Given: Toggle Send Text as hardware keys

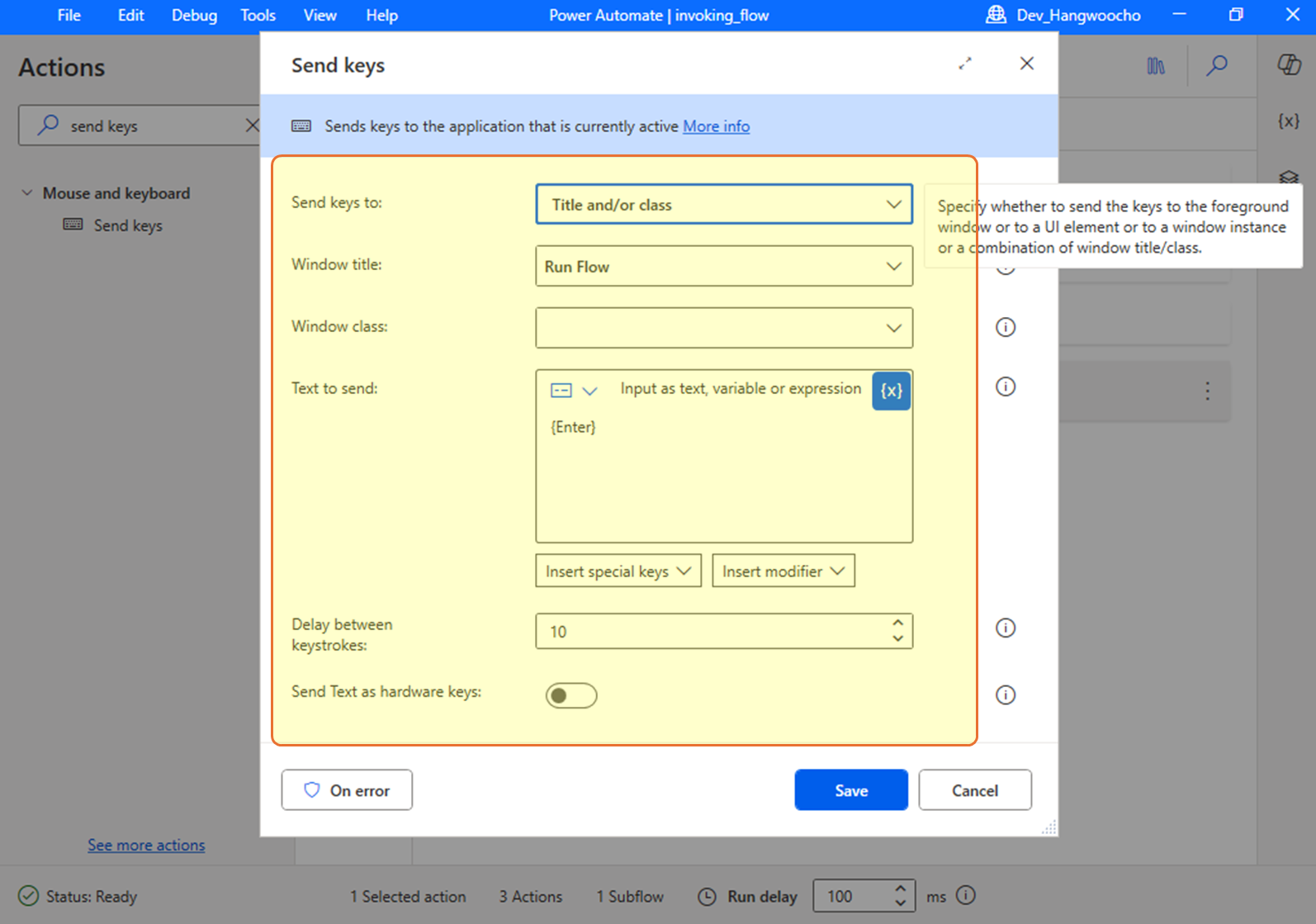Looking at the screenshot, I should [570, 695].
